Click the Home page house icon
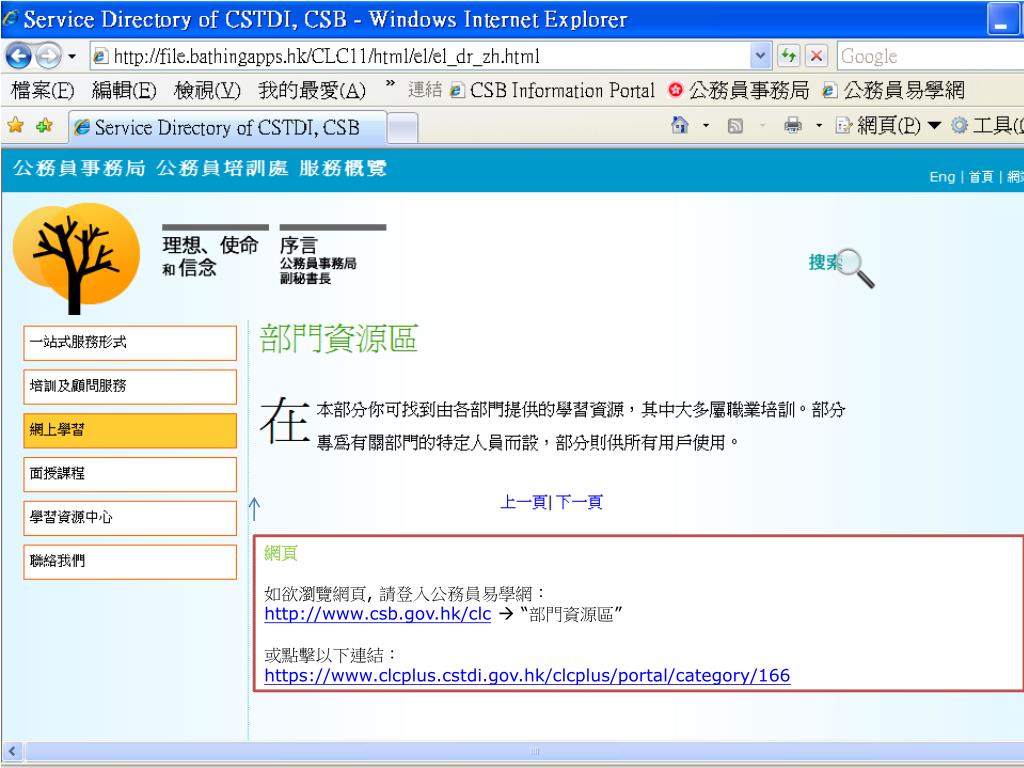This screenshot has width=1024, height=768. click(680, 125)
